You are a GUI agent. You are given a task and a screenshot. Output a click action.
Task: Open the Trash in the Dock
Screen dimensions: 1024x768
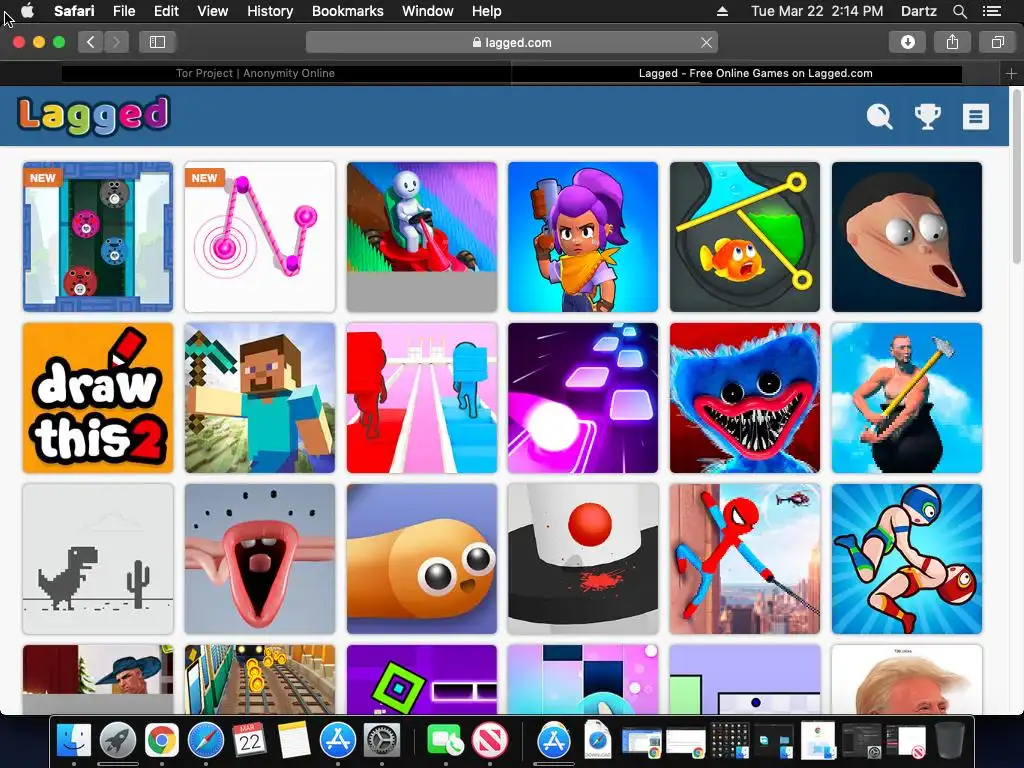tap(950, 741)
